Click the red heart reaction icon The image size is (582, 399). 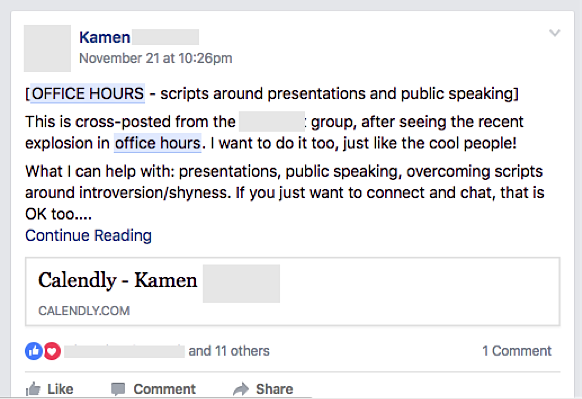coord(52,351)
